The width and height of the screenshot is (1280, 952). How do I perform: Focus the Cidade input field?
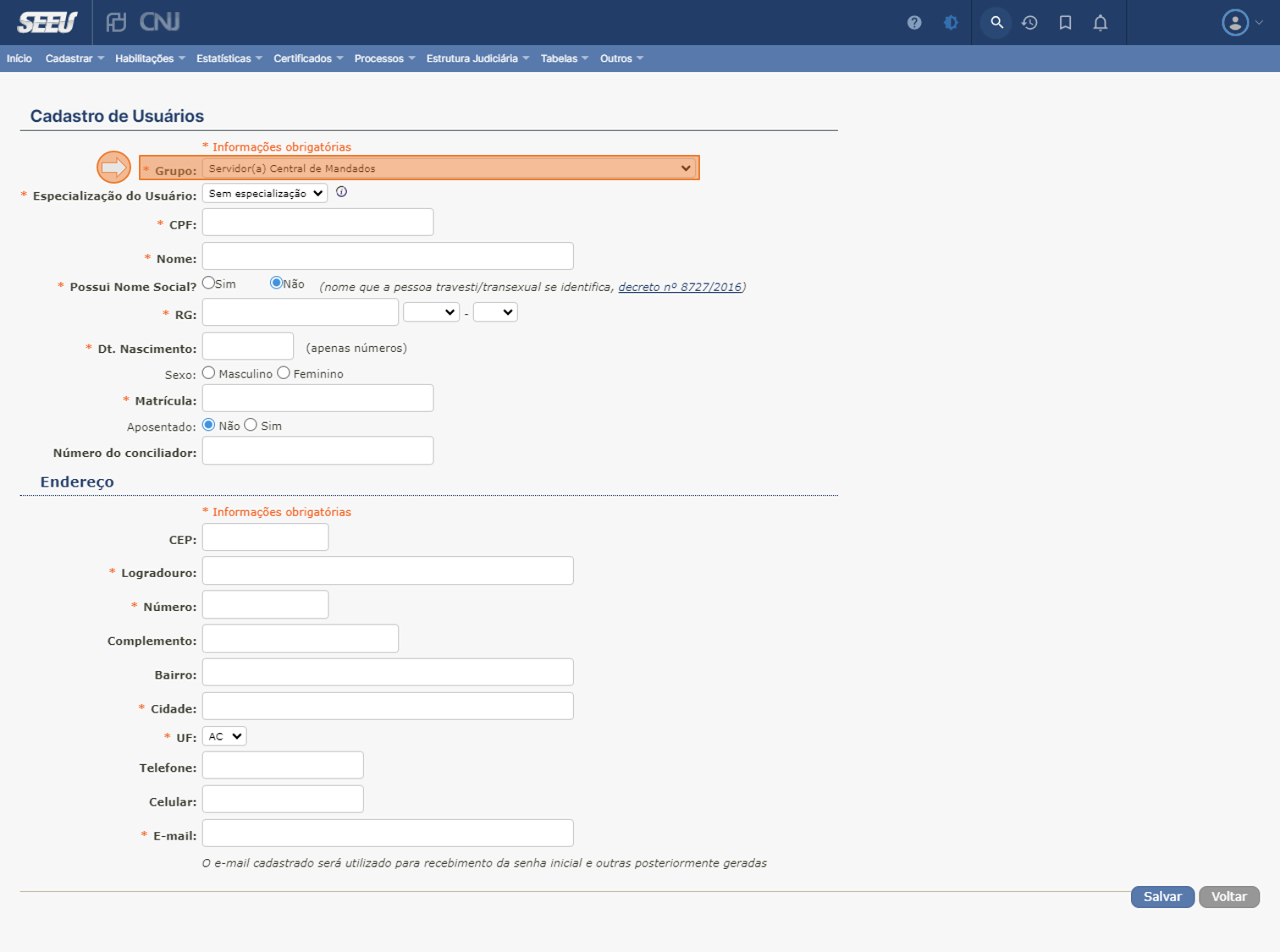(388, 707)
